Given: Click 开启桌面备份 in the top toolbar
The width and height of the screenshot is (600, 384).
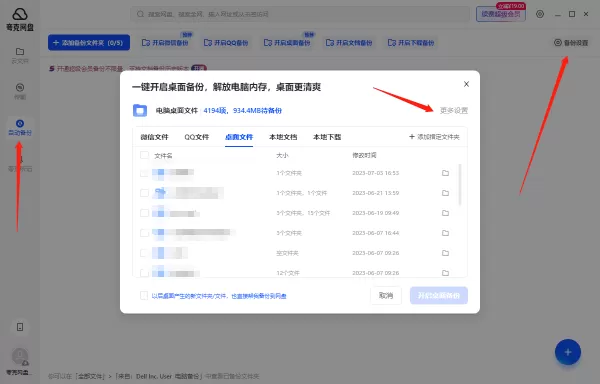Looking at the screenshot, I should point(287,42).
